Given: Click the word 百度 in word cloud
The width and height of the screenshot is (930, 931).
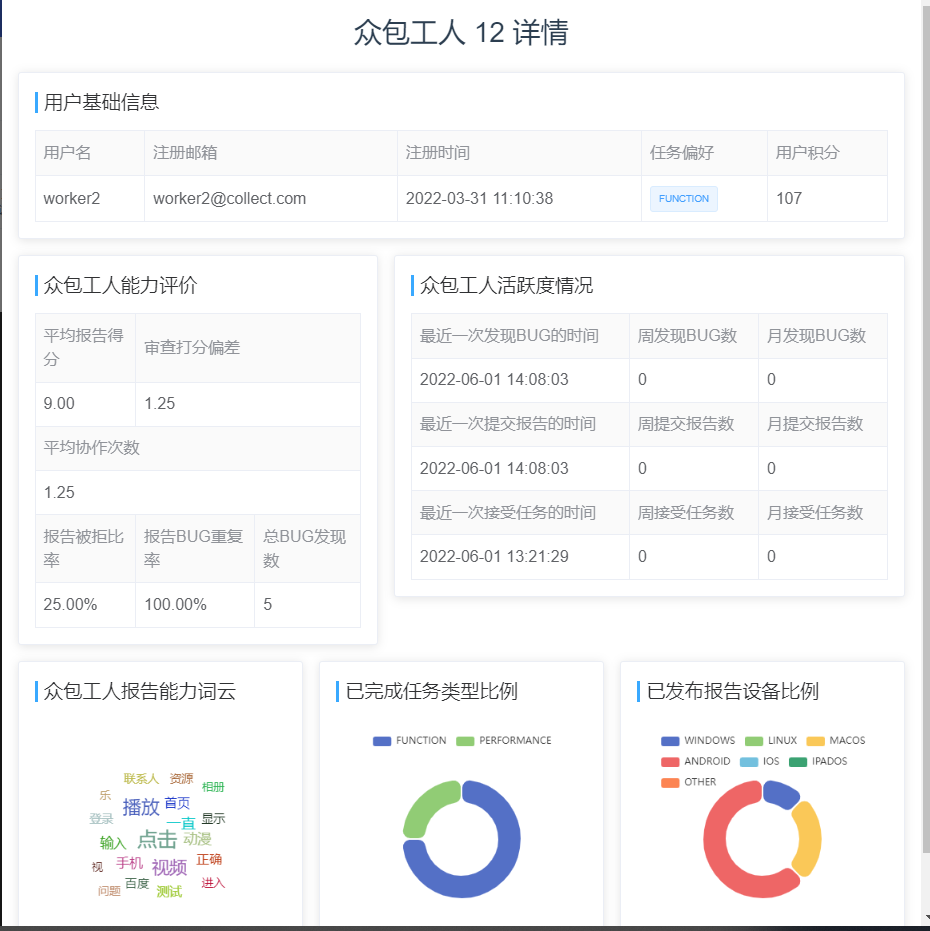Looking at the screenshot, I should (x=137, y=884).
